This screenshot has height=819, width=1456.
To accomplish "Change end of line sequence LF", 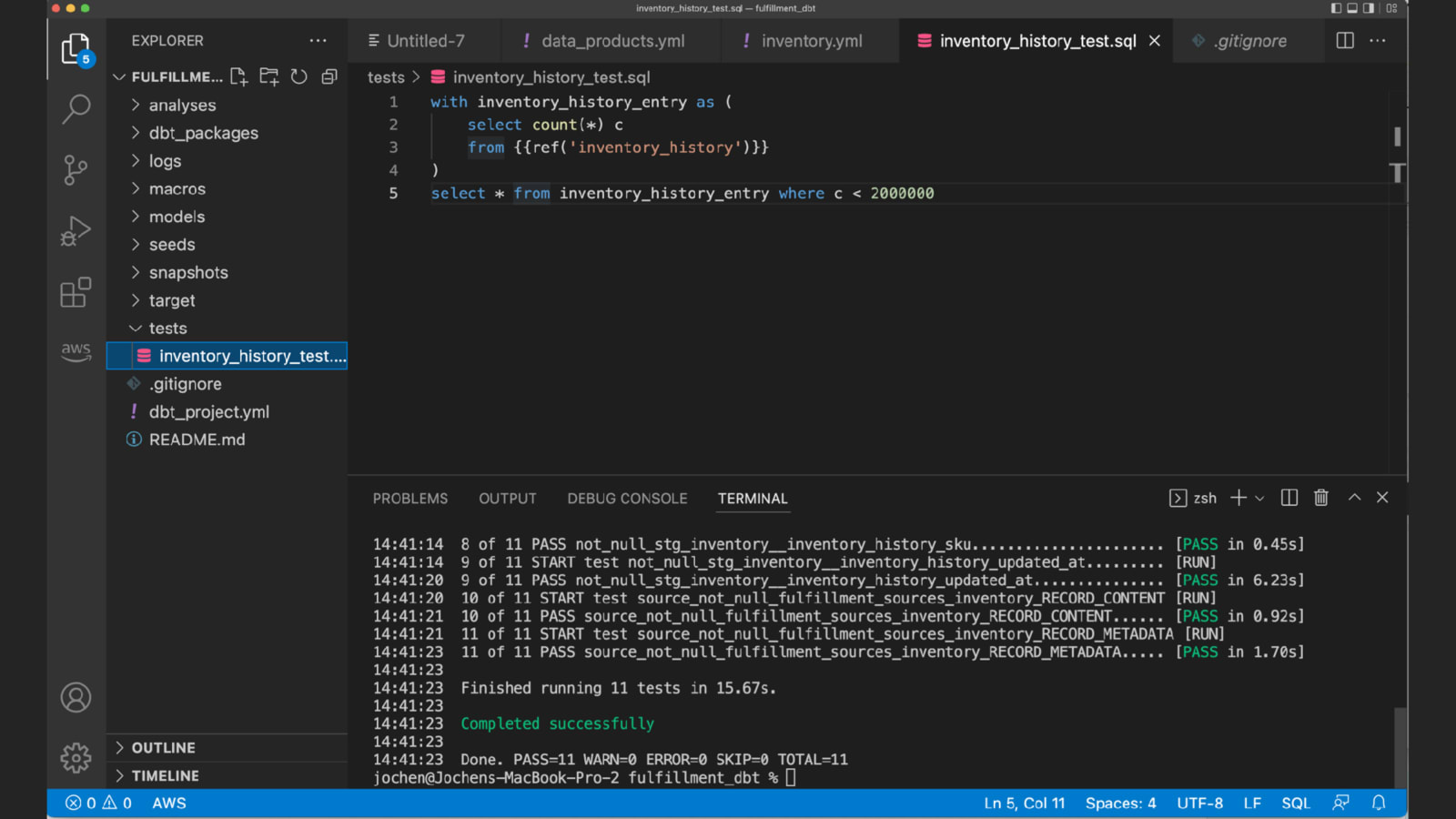I will click(1253, 803).
